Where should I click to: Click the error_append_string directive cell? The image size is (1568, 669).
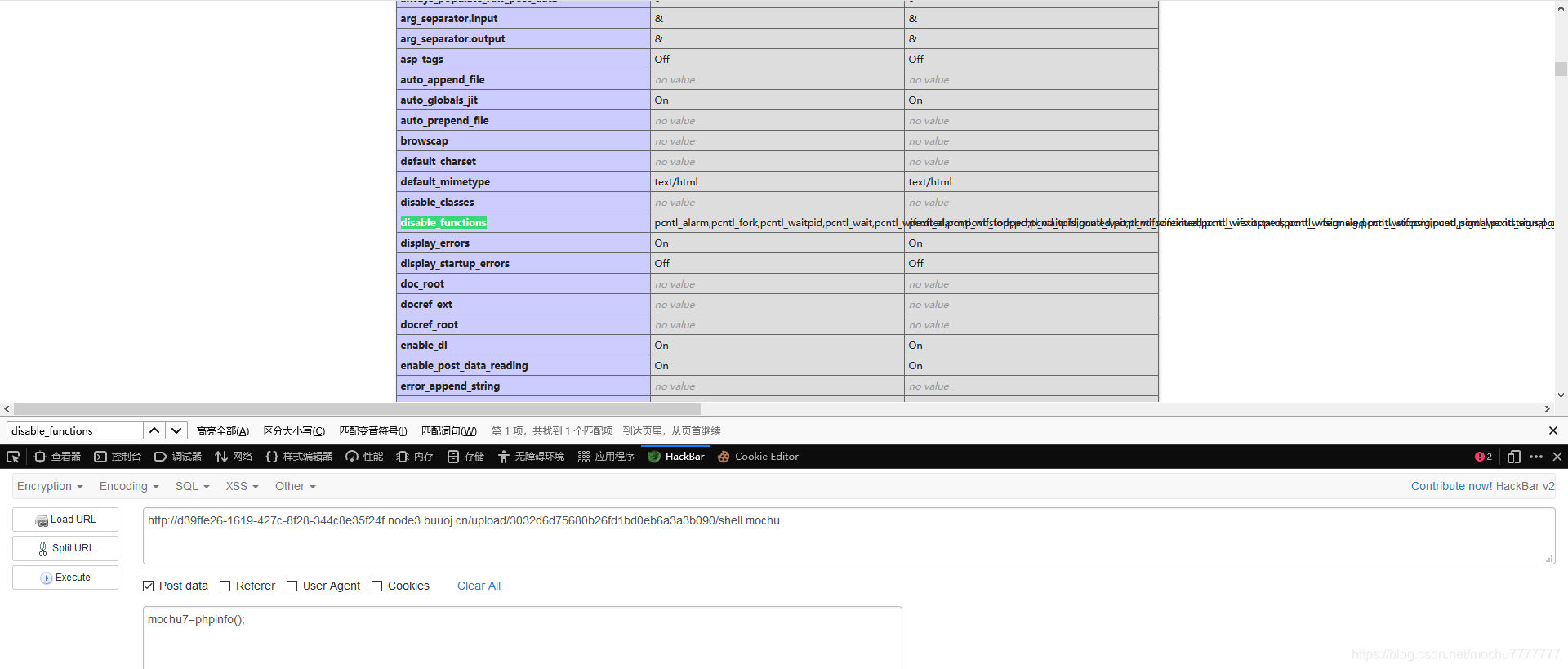point(523,386)
